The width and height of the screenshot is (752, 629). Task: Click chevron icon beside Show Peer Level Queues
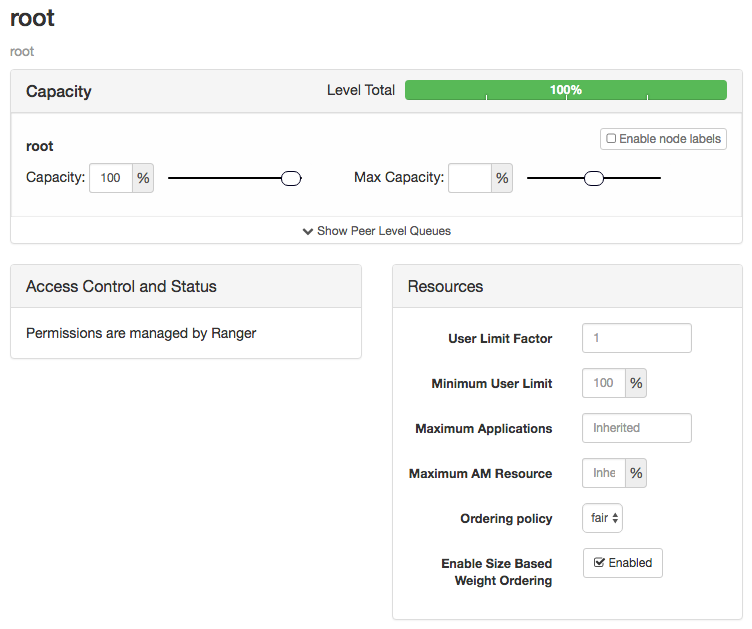[308, 231]
